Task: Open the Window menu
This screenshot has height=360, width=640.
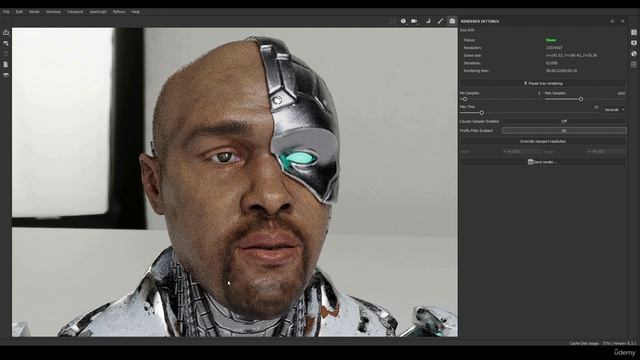Action: tap(53, 12)
